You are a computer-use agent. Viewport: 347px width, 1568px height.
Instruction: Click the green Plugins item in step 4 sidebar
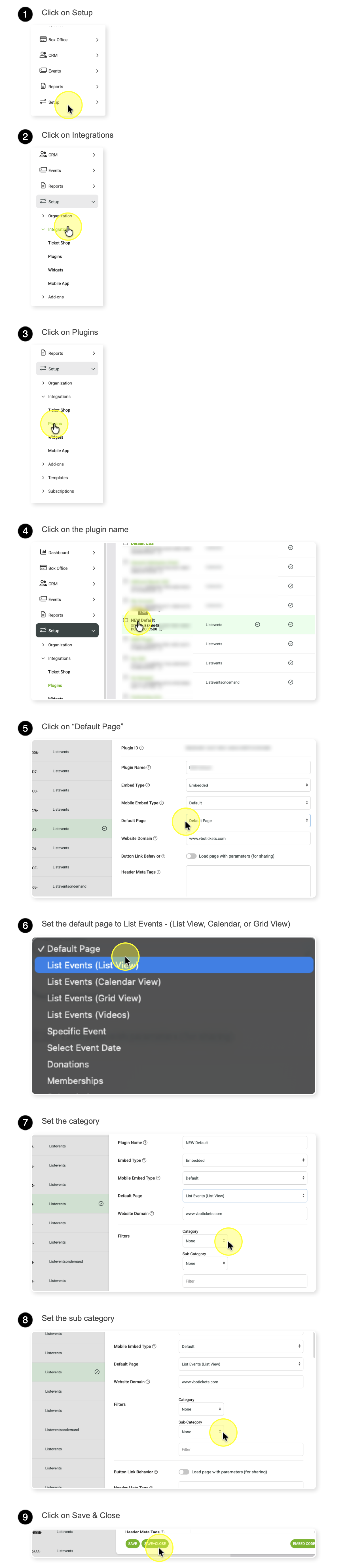click(x=55, y=685)
